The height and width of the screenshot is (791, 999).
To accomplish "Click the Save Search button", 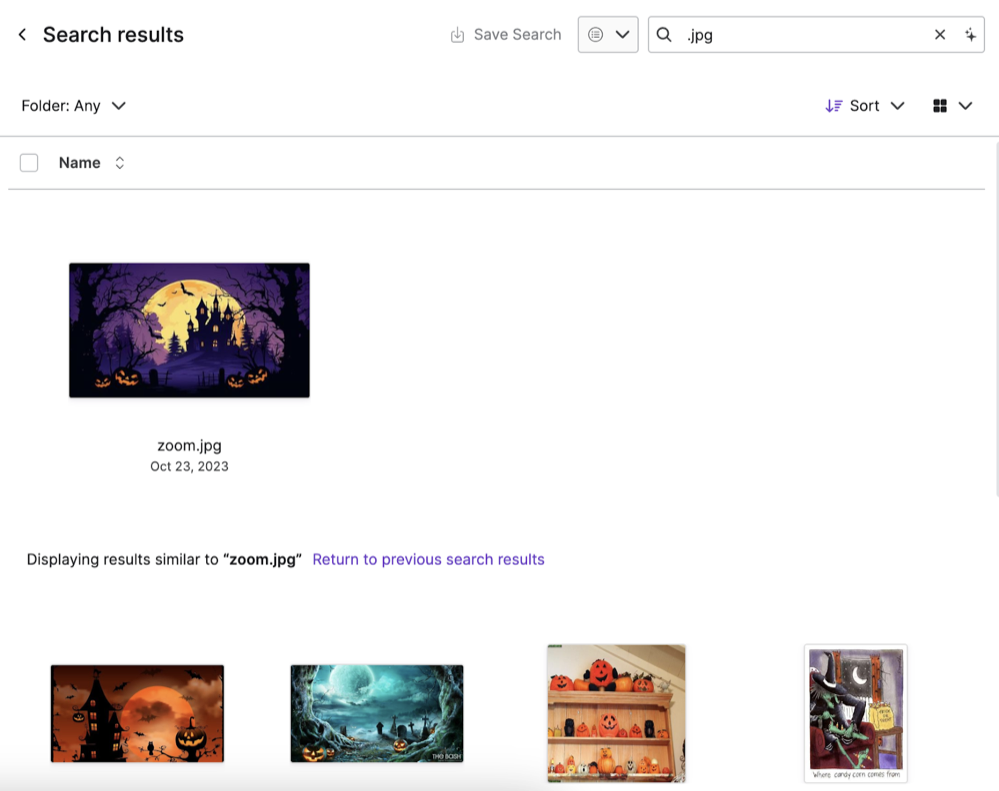I will click(x=506, y=34).
